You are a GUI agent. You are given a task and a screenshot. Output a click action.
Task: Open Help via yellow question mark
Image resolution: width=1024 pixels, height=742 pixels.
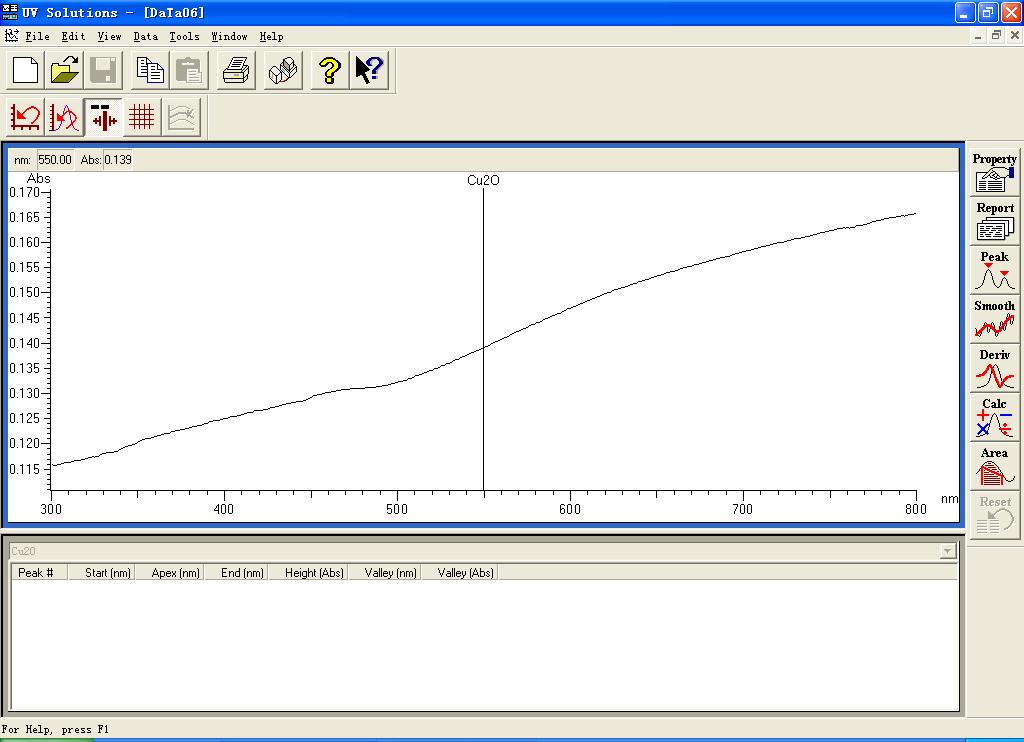[x=330, y=70]
